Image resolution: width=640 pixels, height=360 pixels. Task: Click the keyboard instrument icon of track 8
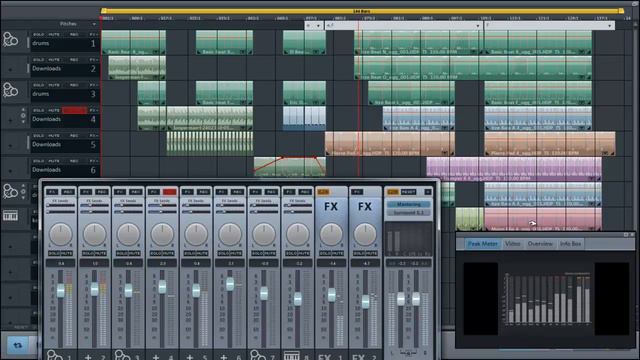coord(10,216)
